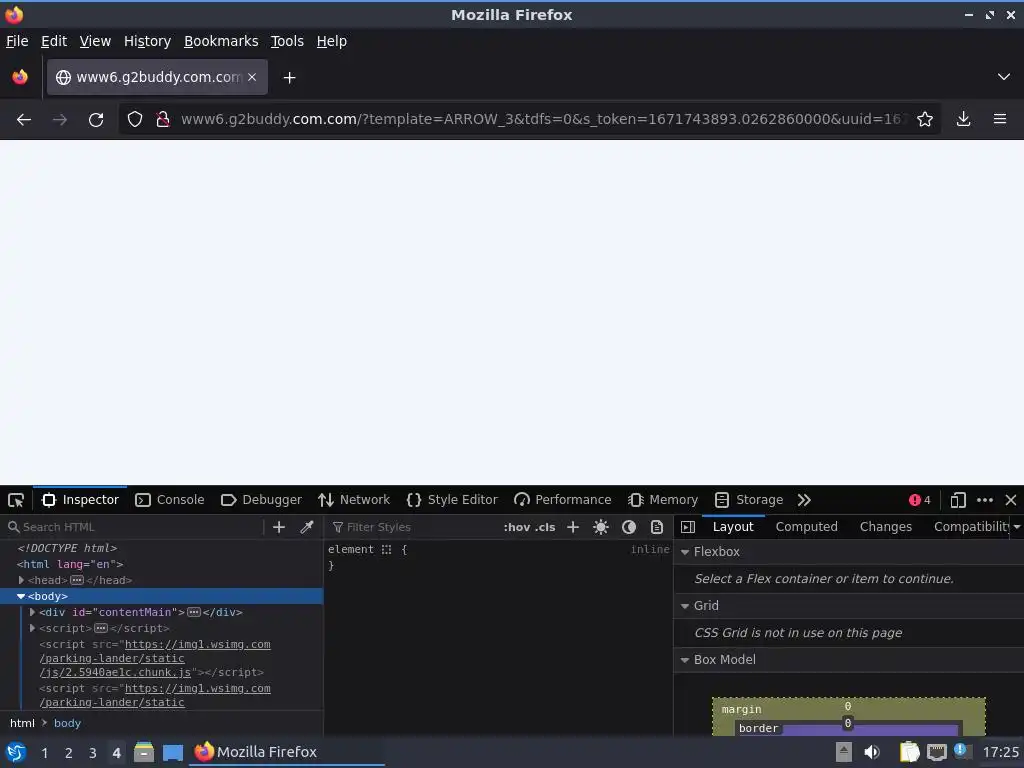Viewport: 1024px width, 768px height.
Task: Select the Layout sidebar tab
Action: 733,527
